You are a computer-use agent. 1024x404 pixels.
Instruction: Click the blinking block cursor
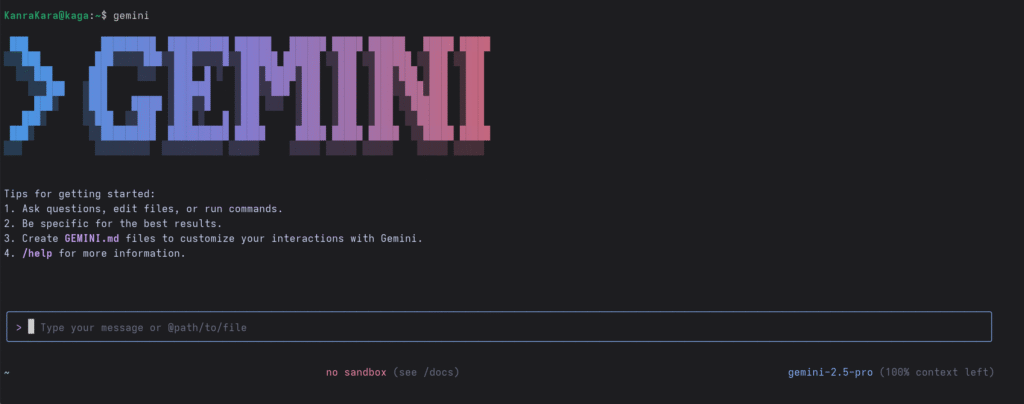31,327
